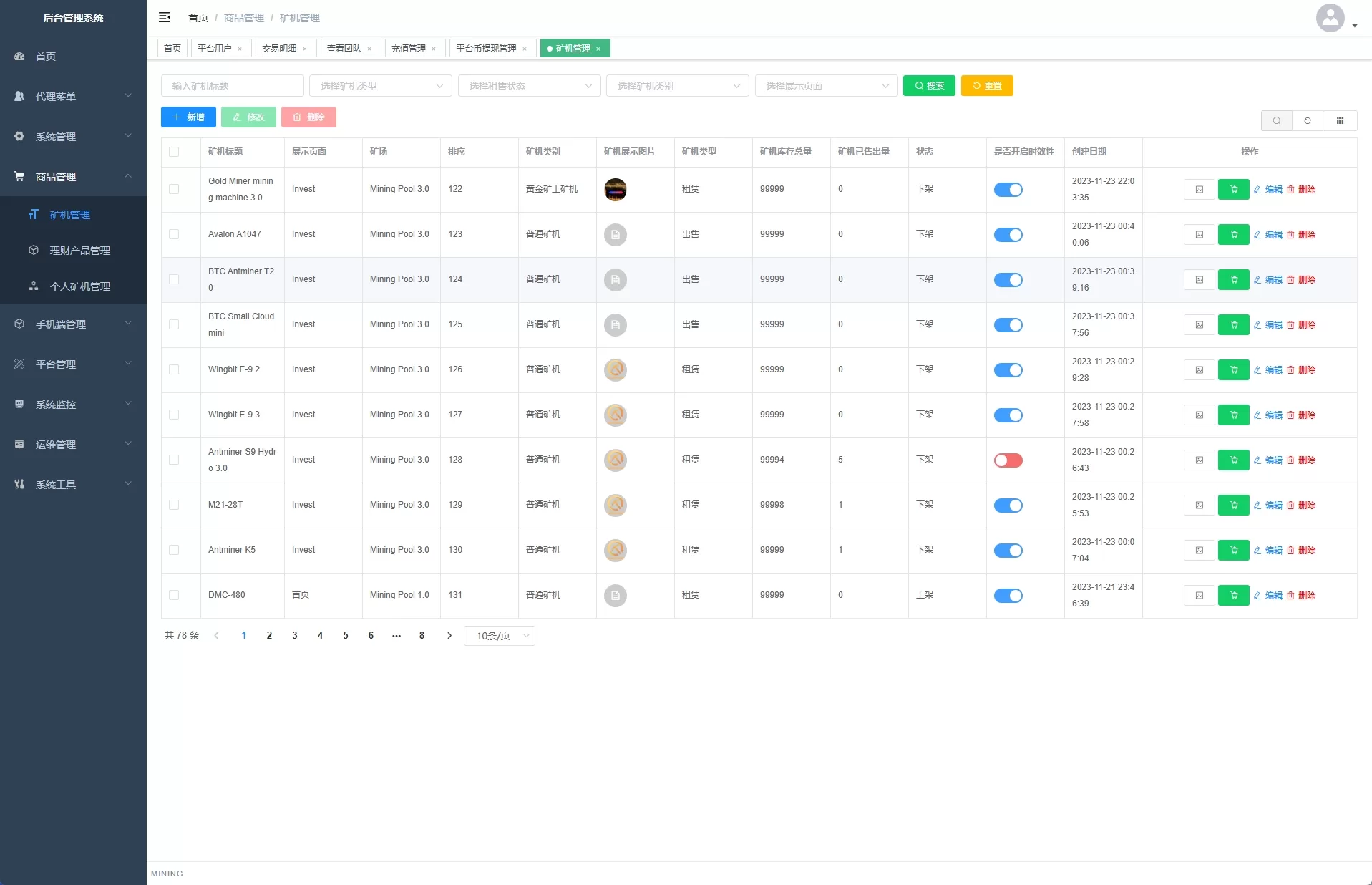Open the column grid settings icon
Viewport: 1372px width, 885px height.
point(1340,121)
